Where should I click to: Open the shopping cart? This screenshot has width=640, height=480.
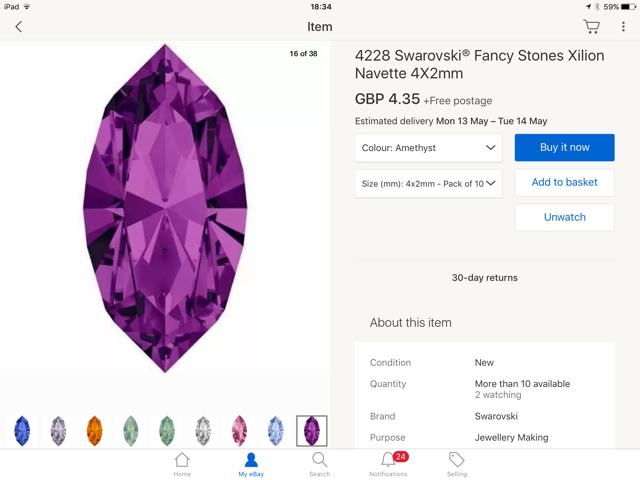(x=591, y=27)
